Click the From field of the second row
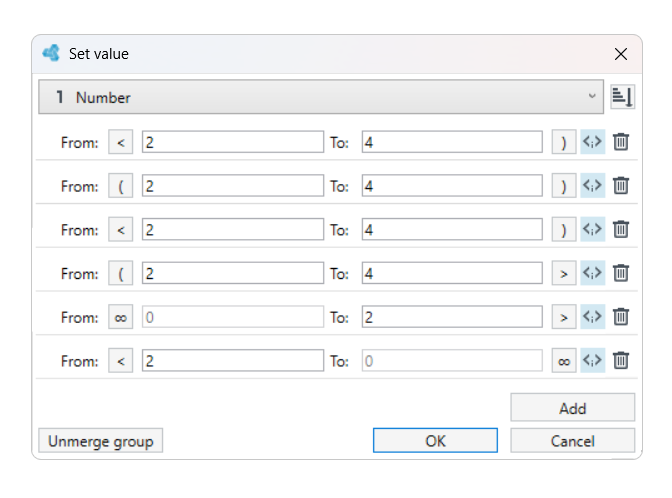The image size is (672, 498). pos(233,186)
